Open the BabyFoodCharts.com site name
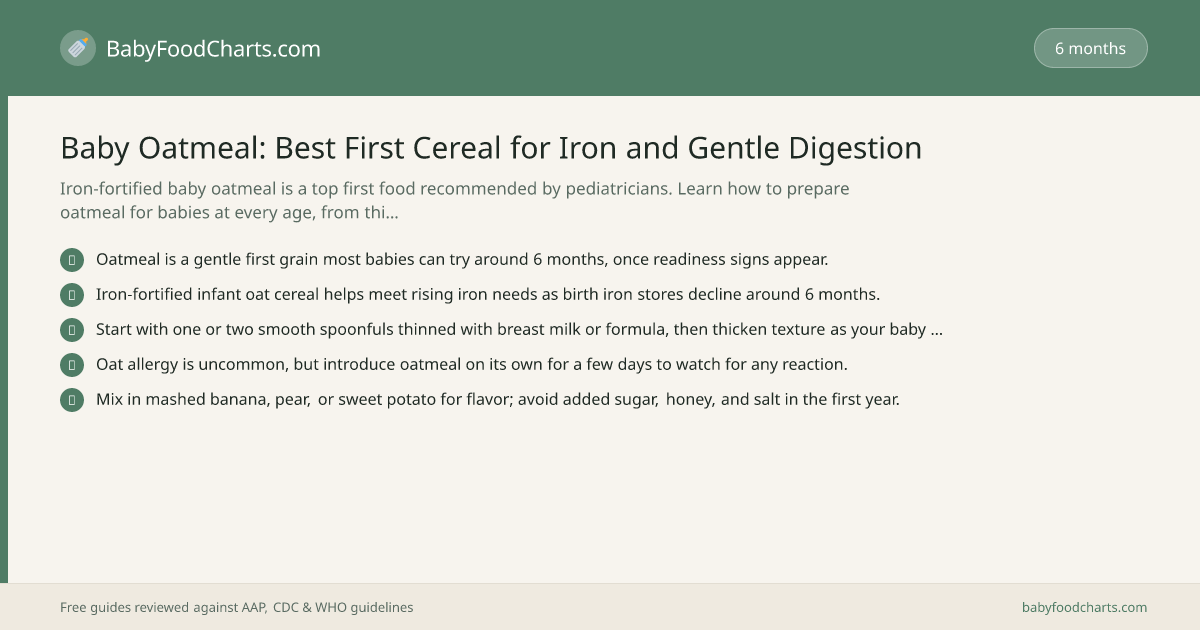The width and height of the screenshot is (1200, 630). pos(213,48)
